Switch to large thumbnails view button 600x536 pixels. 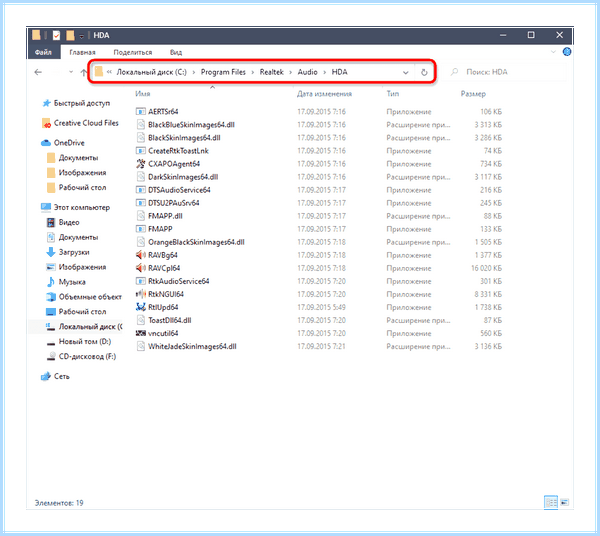pyautogui.click(x=564, y=502)
